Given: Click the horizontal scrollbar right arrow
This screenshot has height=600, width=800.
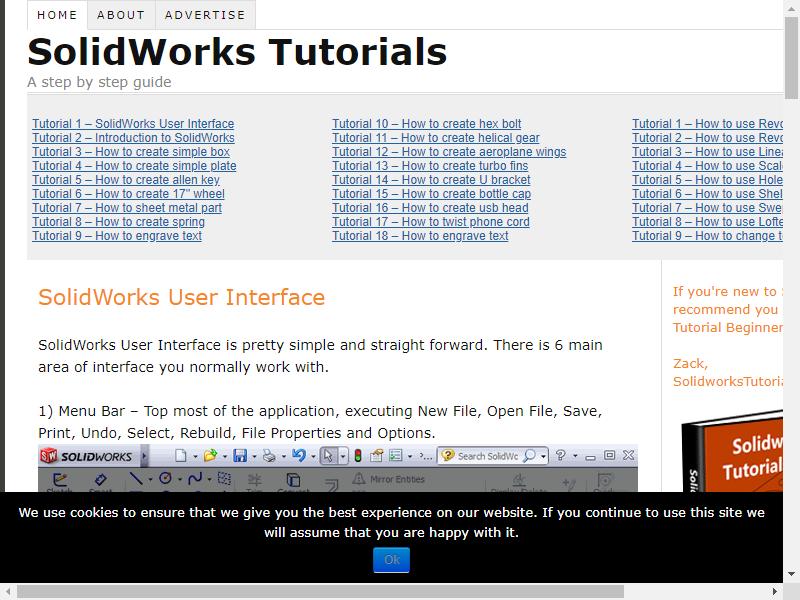Looking at the screenshot, I should point(775,592).
